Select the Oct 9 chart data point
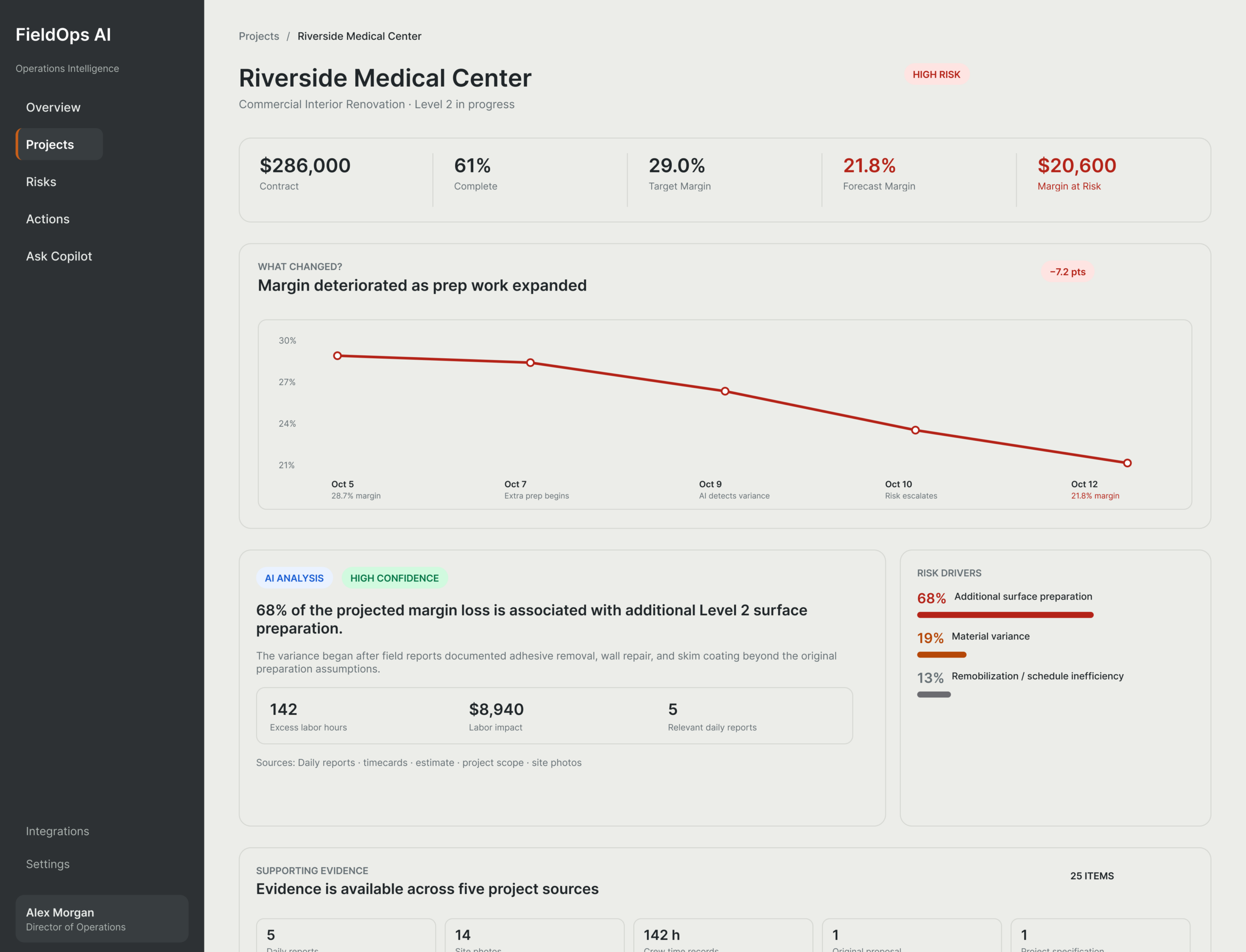The width and height of the screenshot is (1246, 952). [725, 391]
